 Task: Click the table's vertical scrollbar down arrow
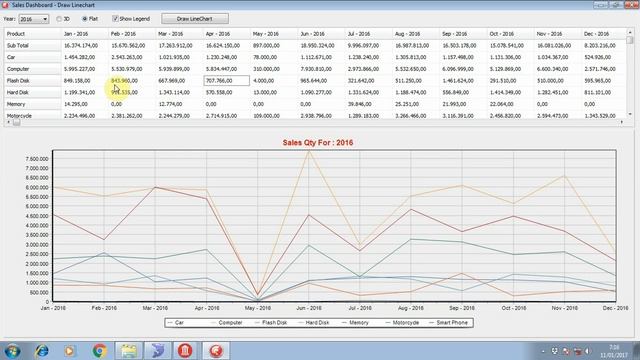[629, 115]
